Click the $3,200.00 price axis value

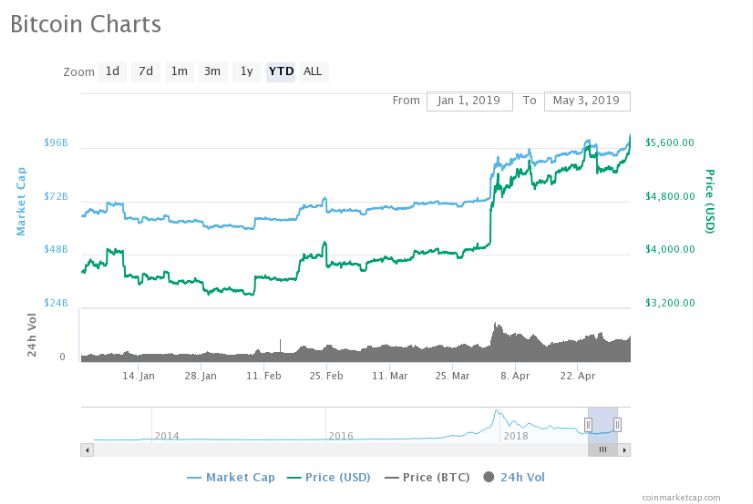click(x=670, y=303)
